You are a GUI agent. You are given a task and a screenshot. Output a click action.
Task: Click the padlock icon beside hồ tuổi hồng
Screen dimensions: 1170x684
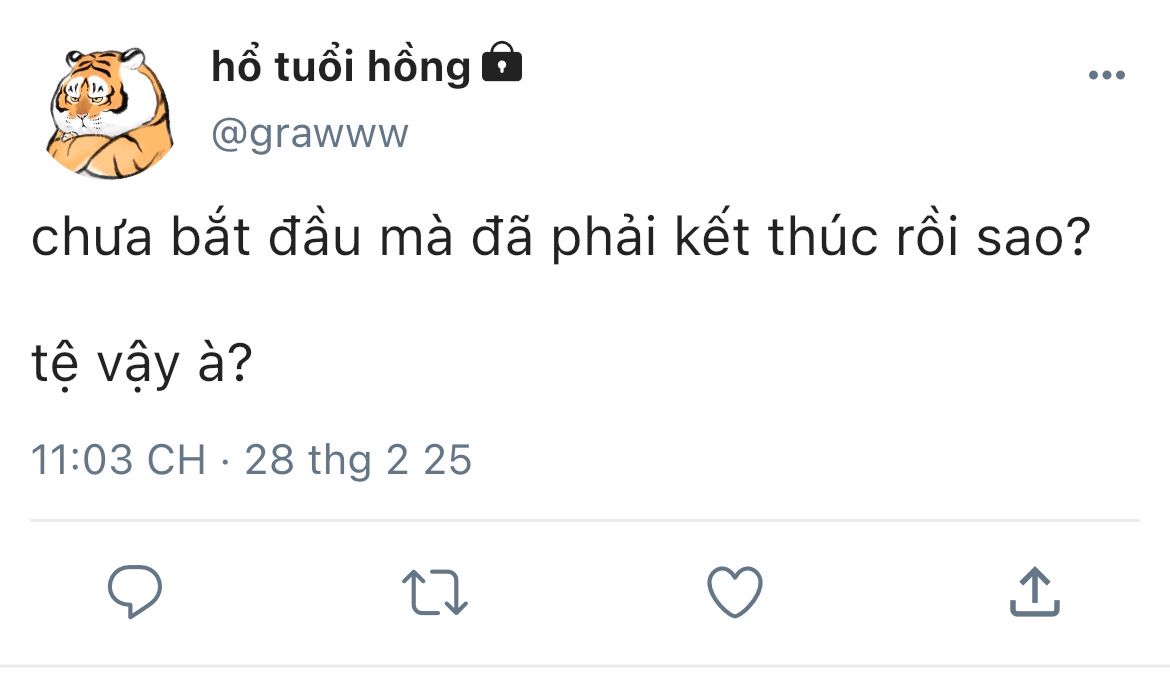coord(501,62)
